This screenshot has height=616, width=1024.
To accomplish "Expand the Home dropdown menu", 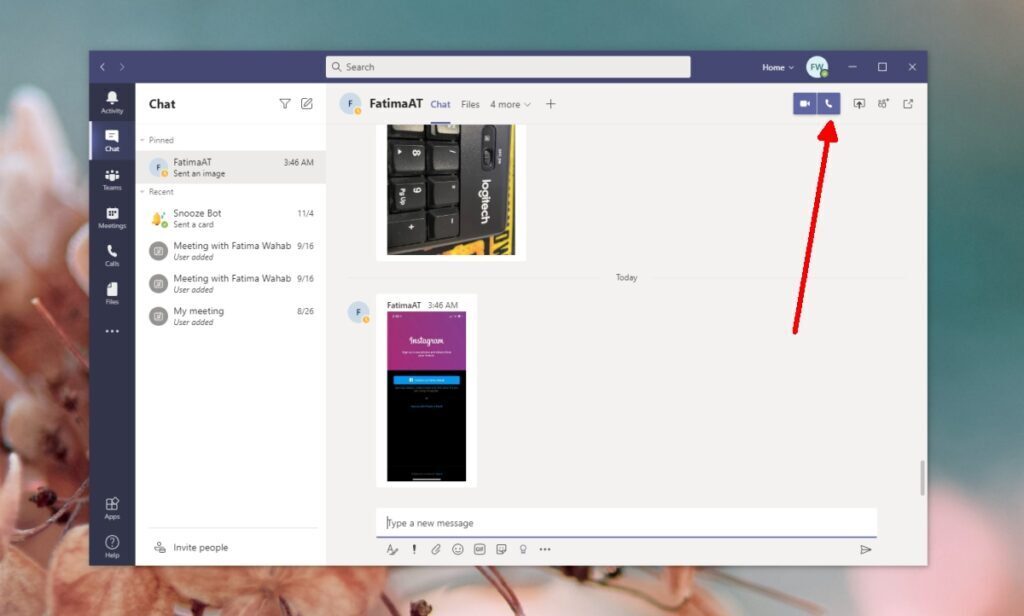I will point(777,67).
